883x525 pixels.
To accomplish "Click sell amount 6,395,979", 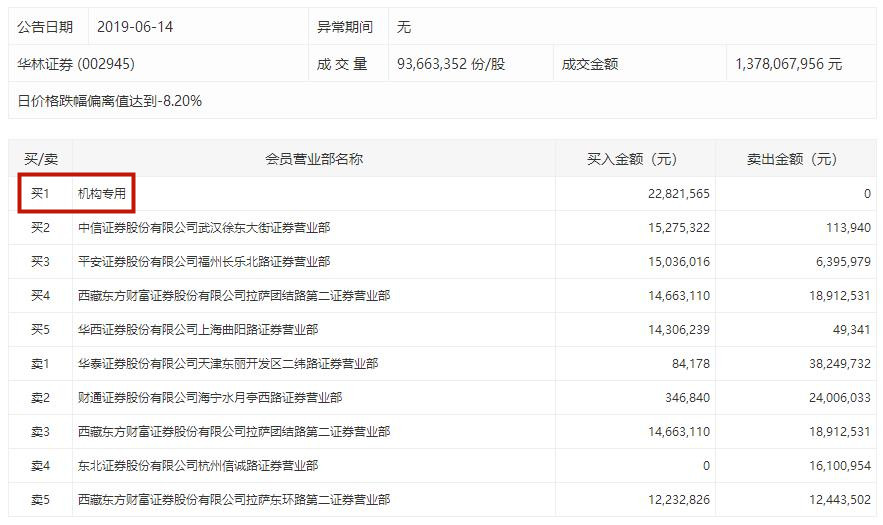I will pos(843,261).
